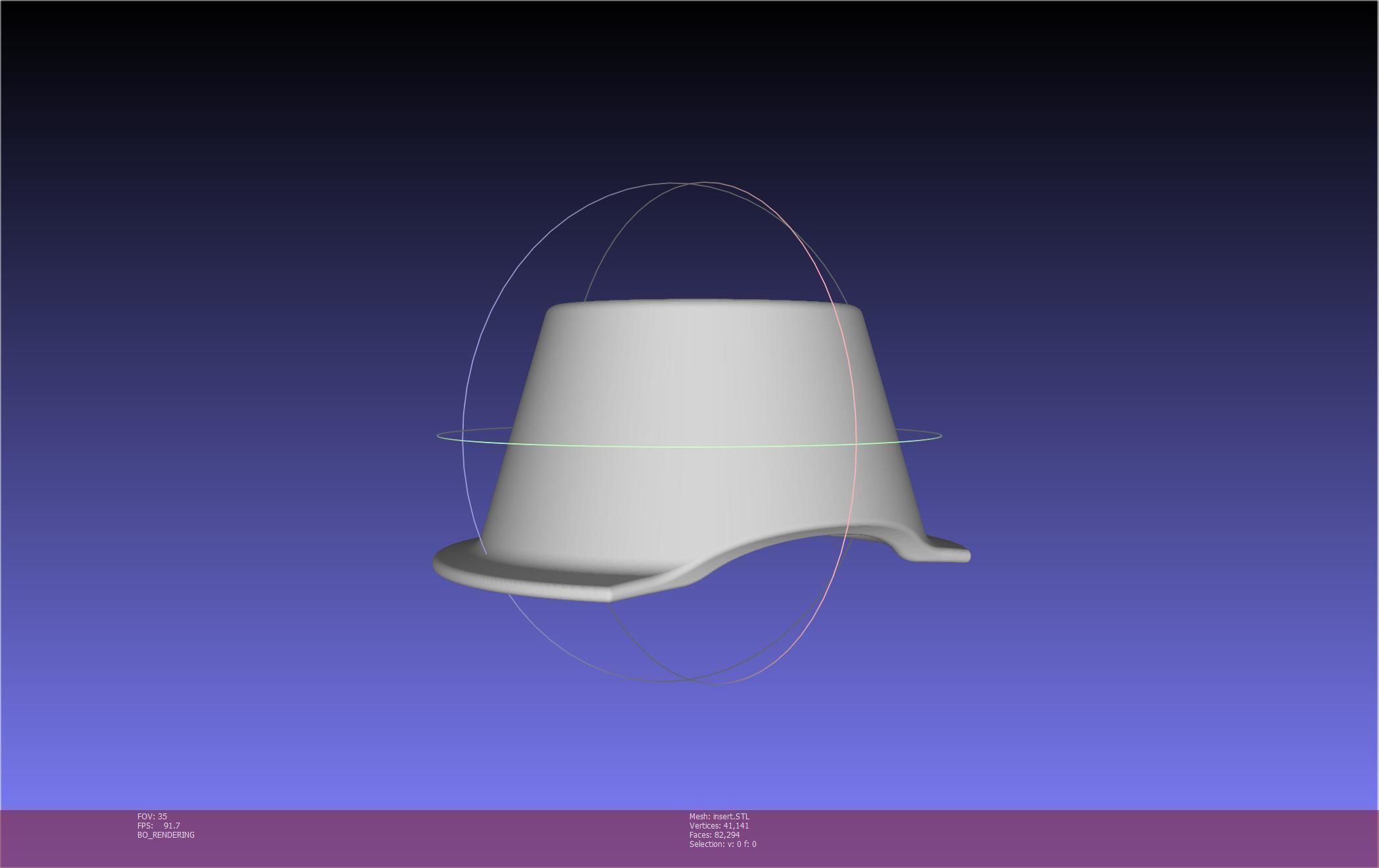Click the Mesh: insert.STL label
Screen dimensions: 1379x868
click(x=719, y=816)
